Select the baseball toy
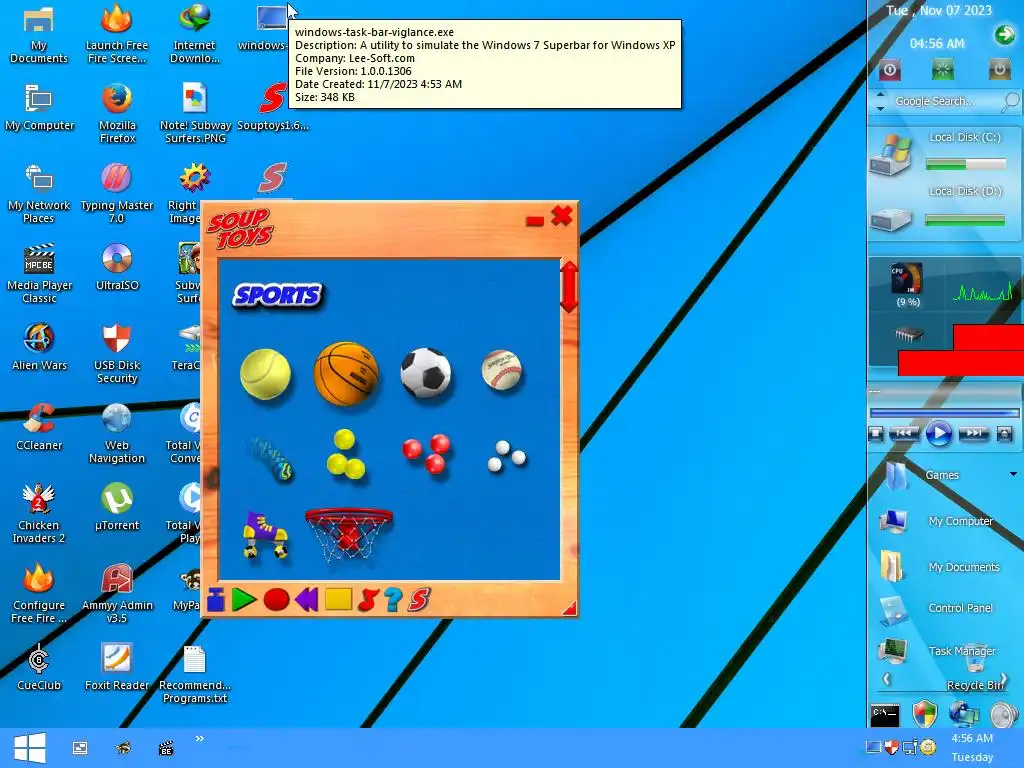Screen dimensions: 1024x768 point(502,370)
